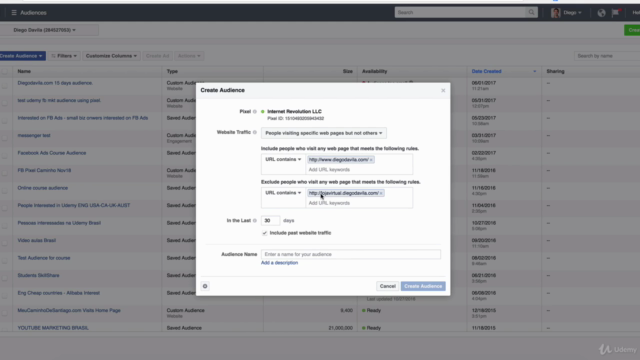Open FB Pixel Caminho Nov18 audience

pyautogui.click(x=44, y=171)
